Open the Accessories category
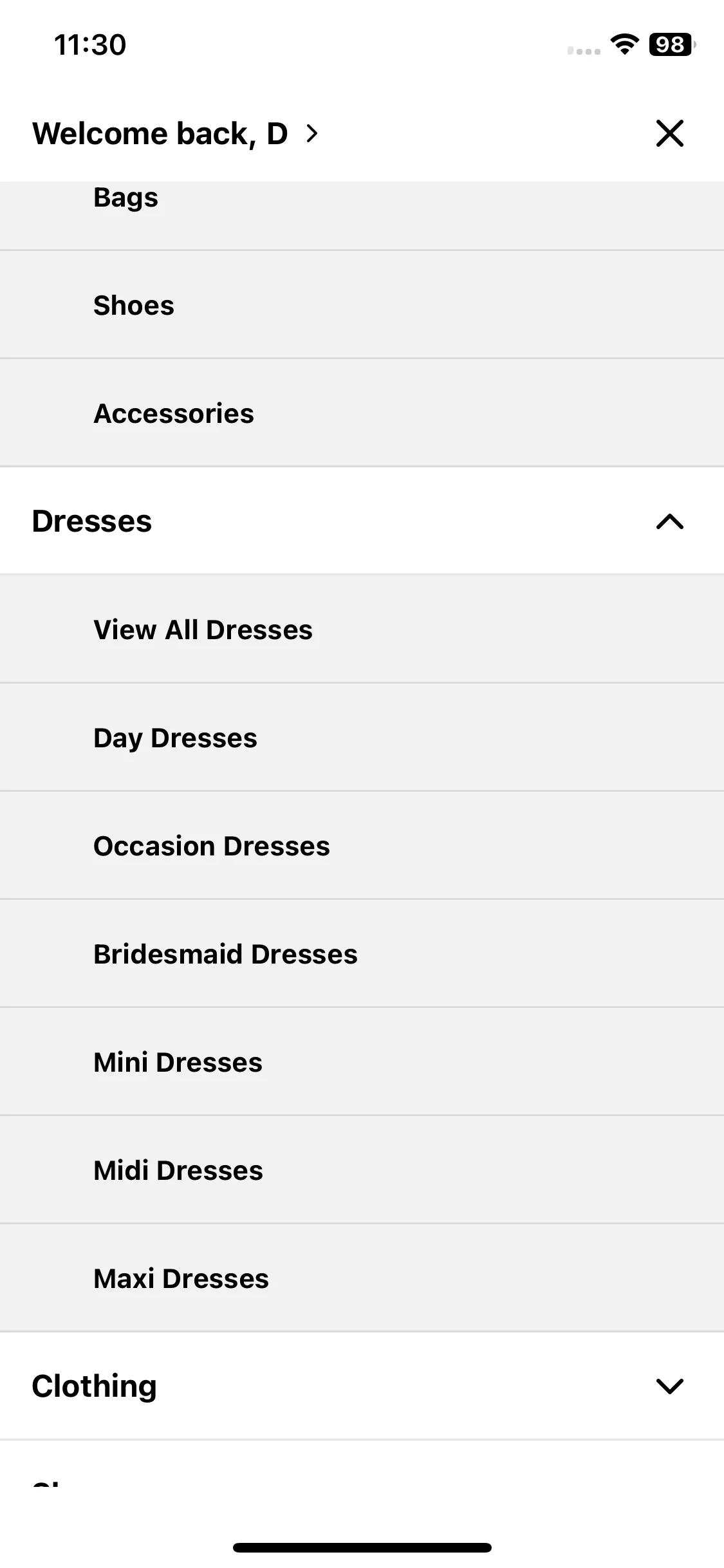Image resolution: width=724 pixels, height=1568 pixels. tap(362, 413)
